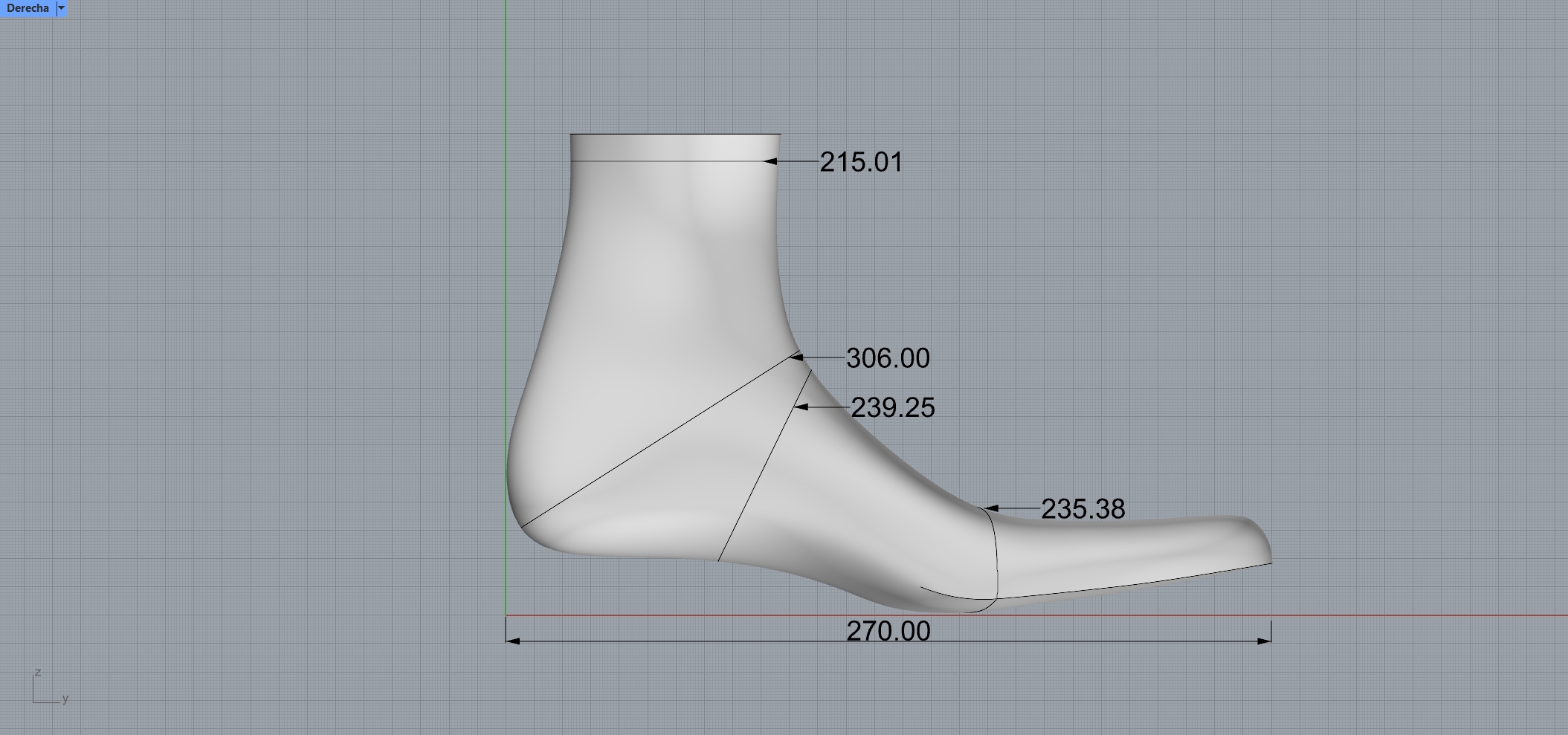Click the z-y axis indicator icon
1568x735 pixels.
point(50,687)
